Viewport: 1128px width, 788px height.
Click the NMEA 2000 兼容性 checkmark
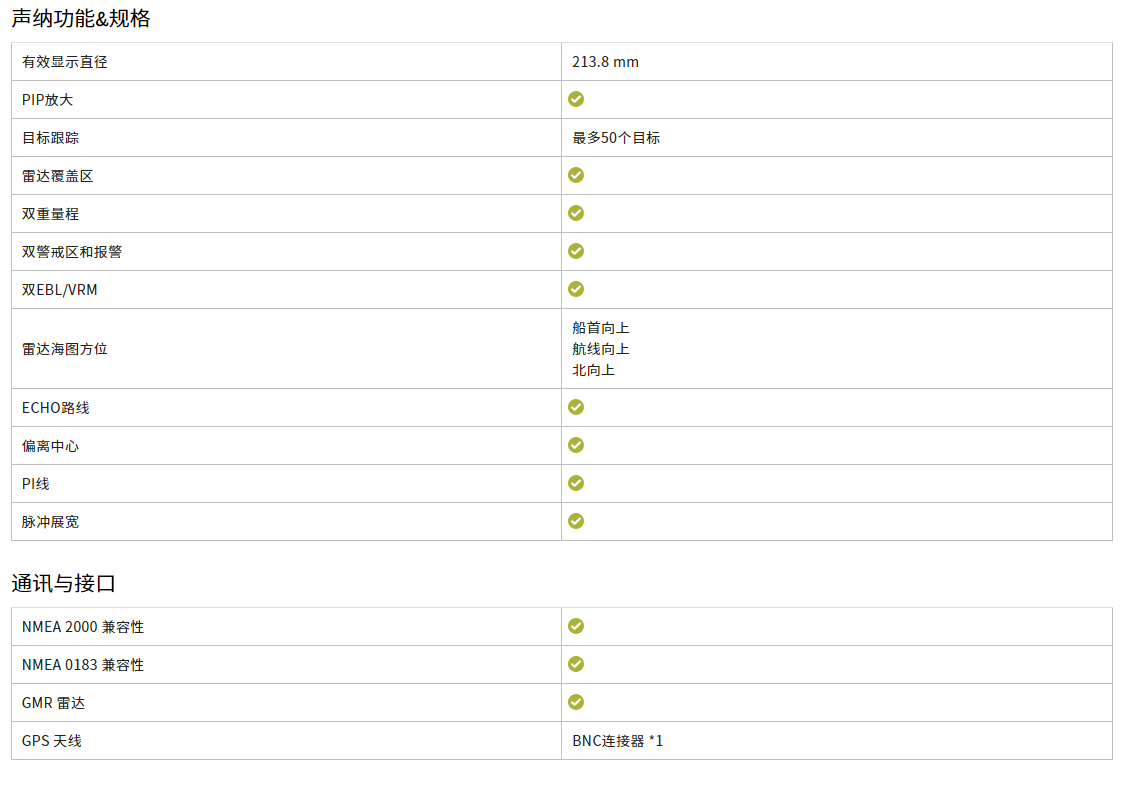click(x=576, y=627)
